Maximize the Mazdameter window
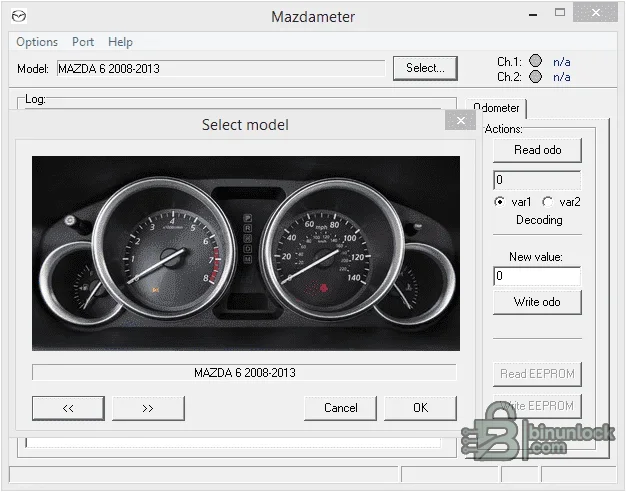Image resolution: width=626 pixels, height=492 pixels. coord(560,12)
